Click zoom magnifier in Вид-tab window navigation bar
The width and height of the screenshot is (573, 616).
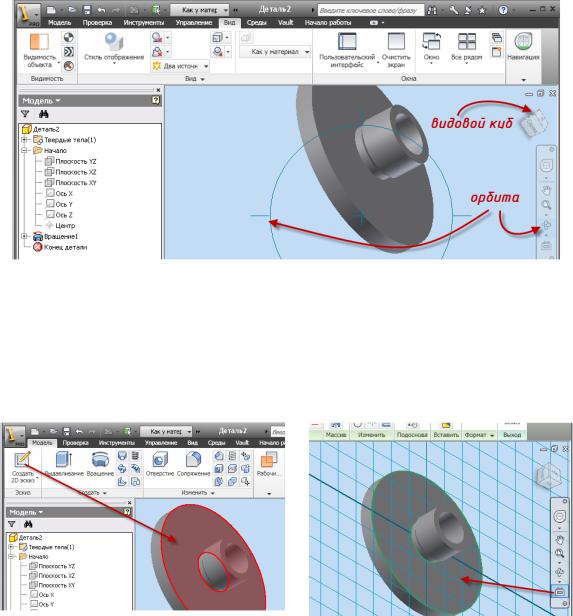pyautogui.click(x=546, y=205)
